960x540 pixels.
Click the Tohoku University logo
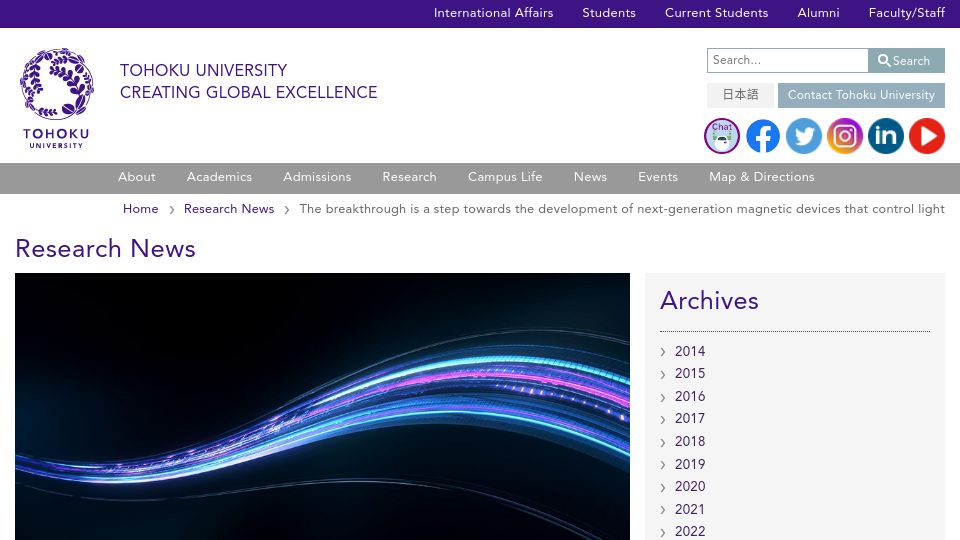pos(56,98)
